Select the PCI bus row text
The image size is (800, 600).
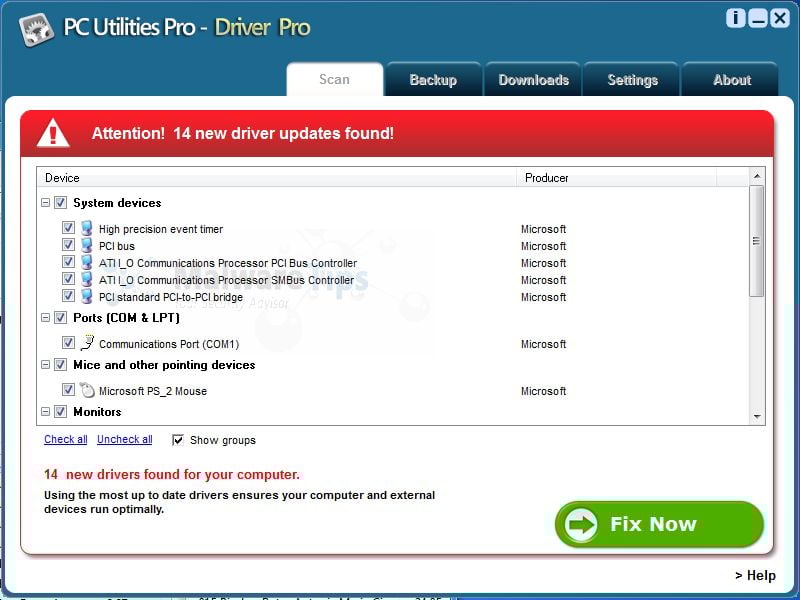tap(117, 246)
